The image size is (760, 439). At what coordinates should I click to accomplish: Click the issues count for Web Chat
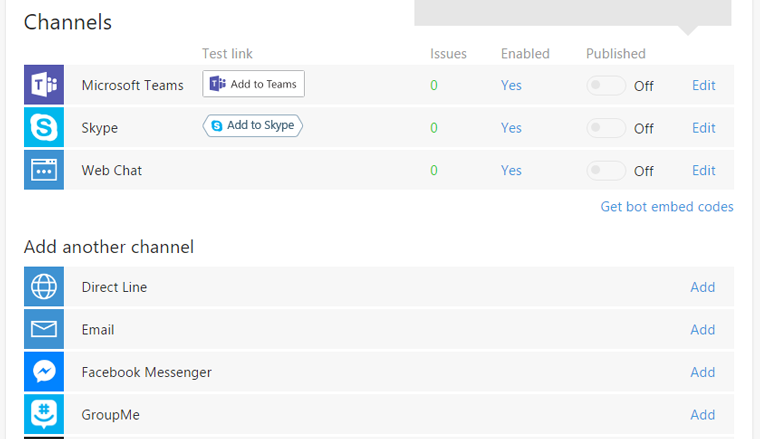tap(434, 171)
